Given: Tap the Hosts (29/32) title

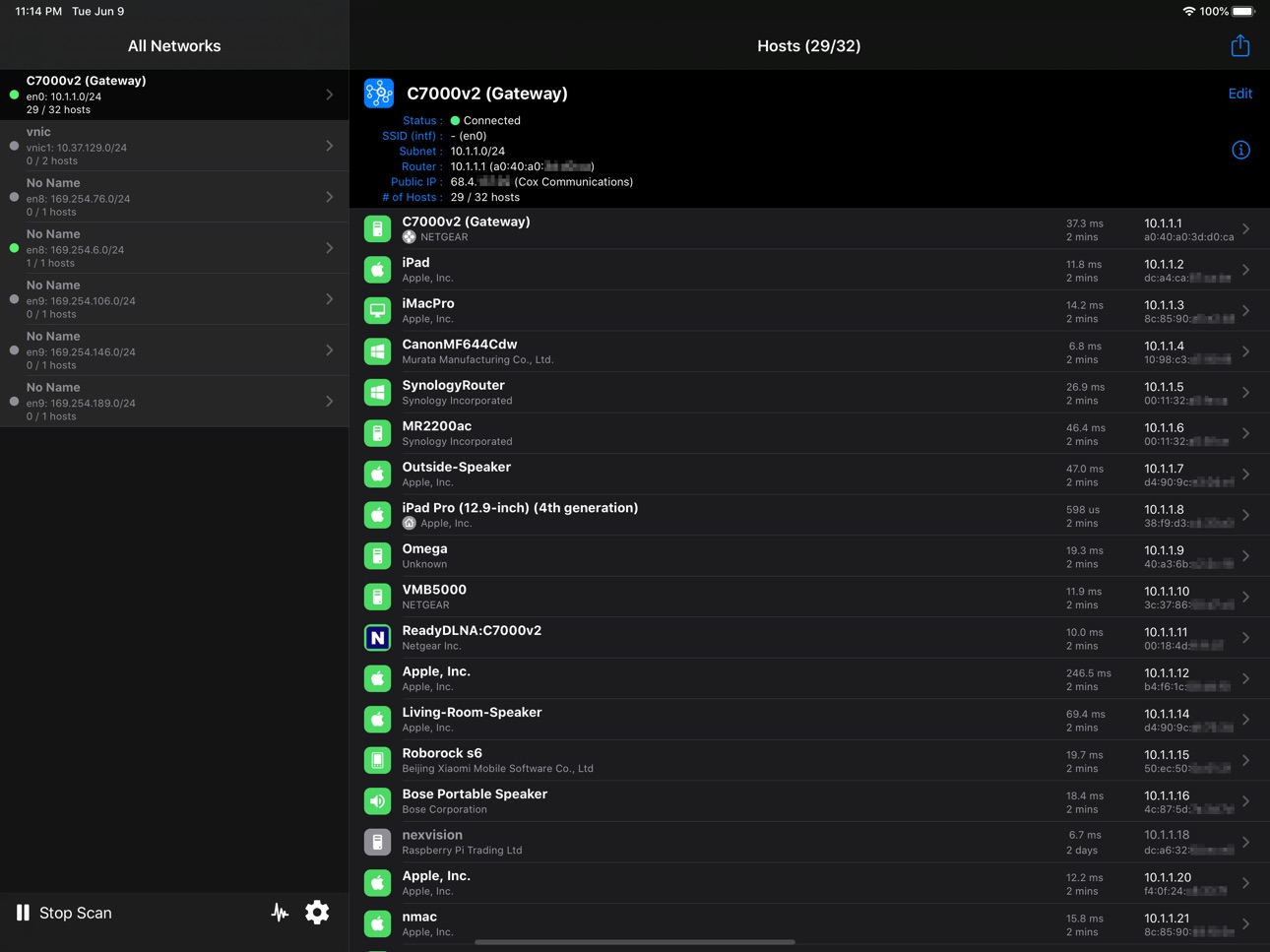Looking at the screenshot, I should 808,46.
